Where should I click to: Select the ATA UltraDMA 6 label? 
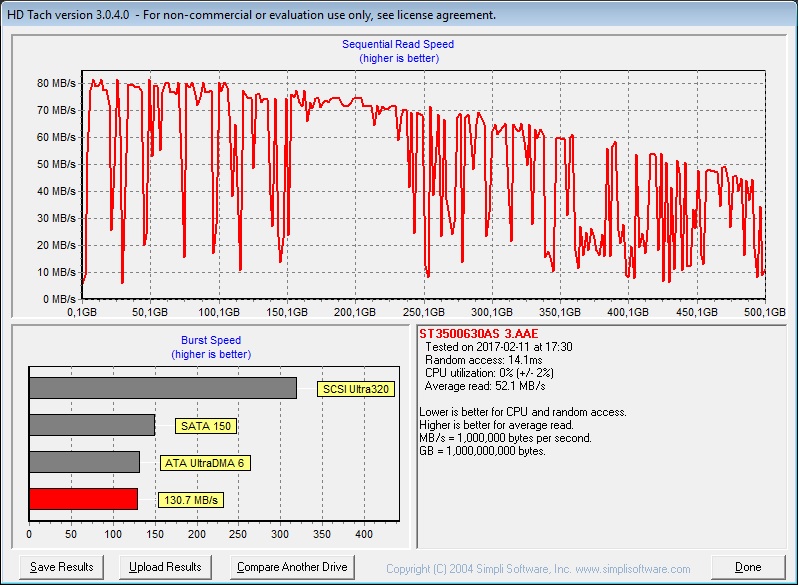(x=205, y=463)
